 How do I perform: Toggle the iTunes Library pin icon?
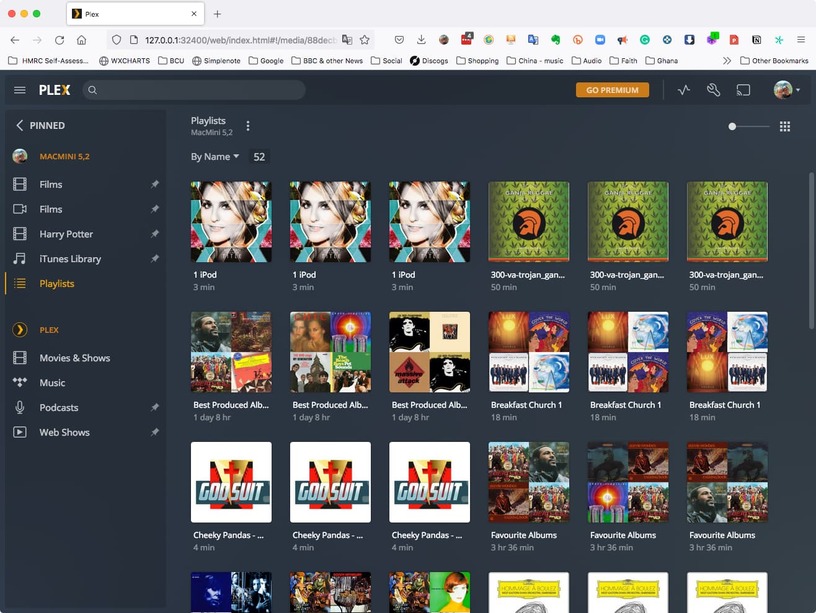pos(155,259)
